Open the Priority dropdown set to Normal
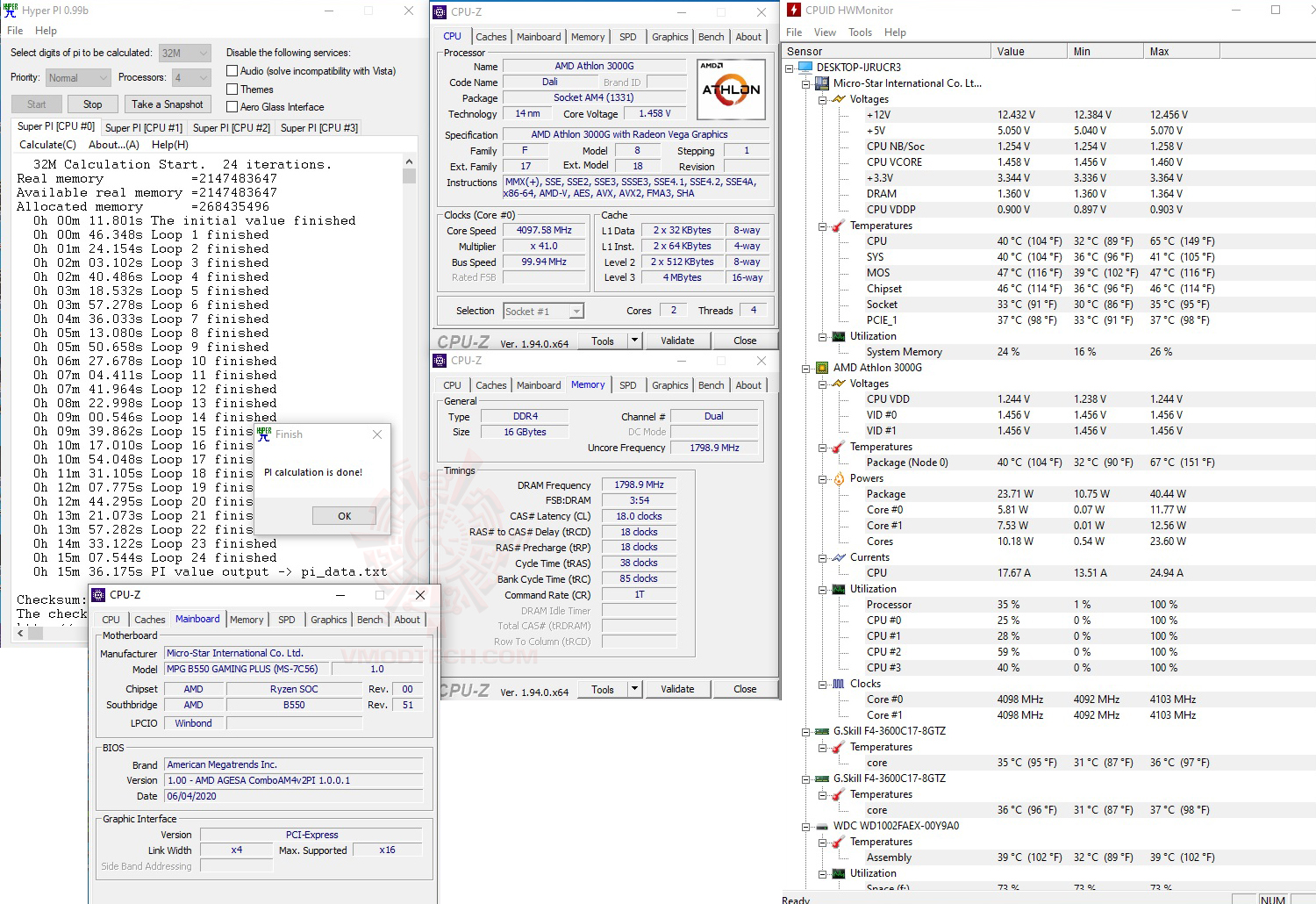Image resolution: width=1316 pixels, height=904 pixels. (x=78, y=77)
